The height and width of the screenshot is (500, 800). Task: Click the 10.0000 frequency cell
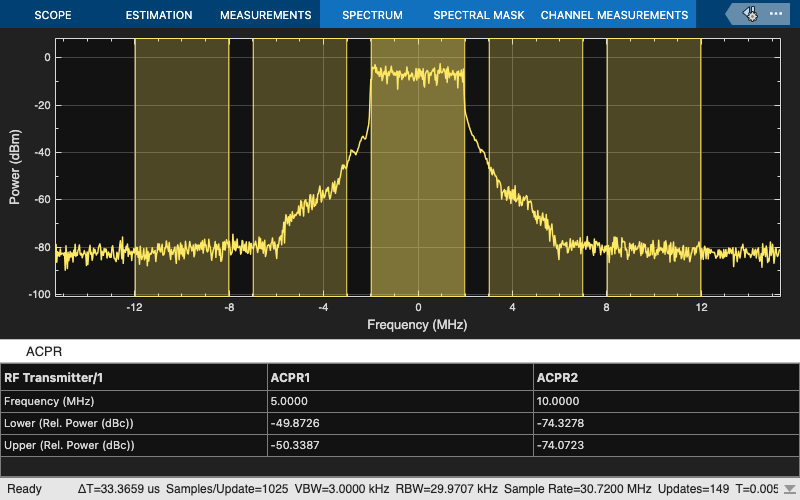(x=666, y=401)
